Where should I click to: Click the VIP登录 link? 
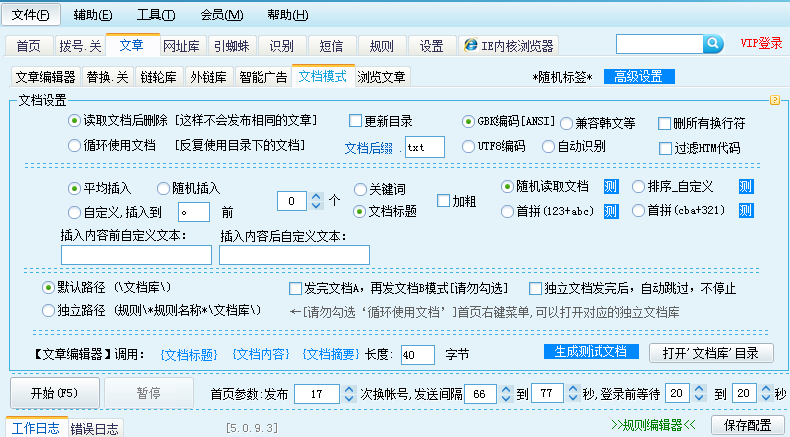pos(761,43)
